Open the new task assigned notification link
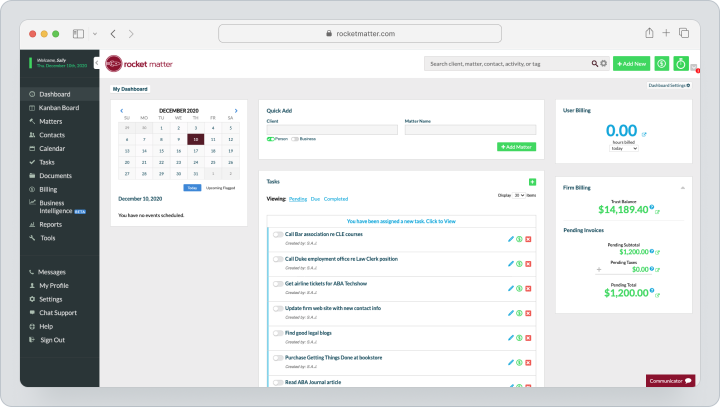Viewport: 720px width, 407px height. click(401, 221)
